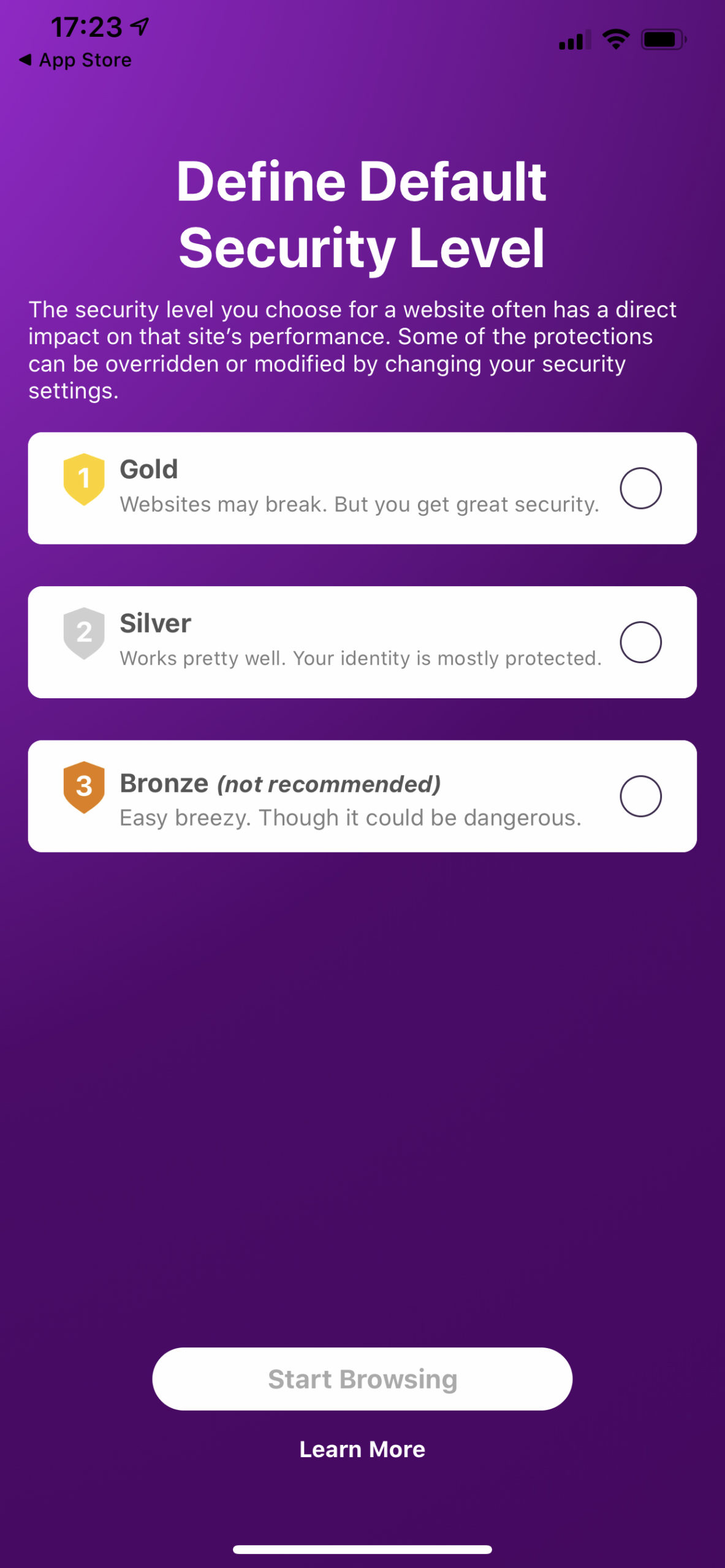Tap the Wi-Fi status icon

[616, 39]
